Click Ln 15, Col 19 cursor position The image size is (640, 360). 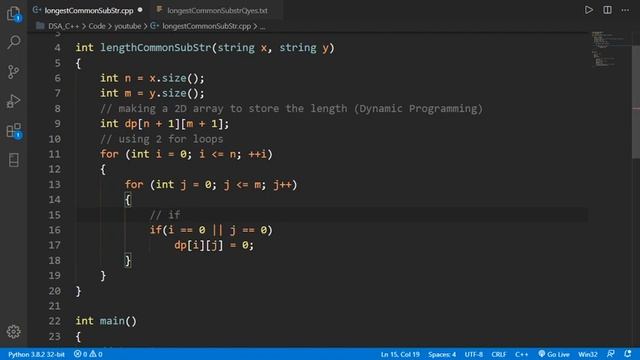(x=400, y=354)
